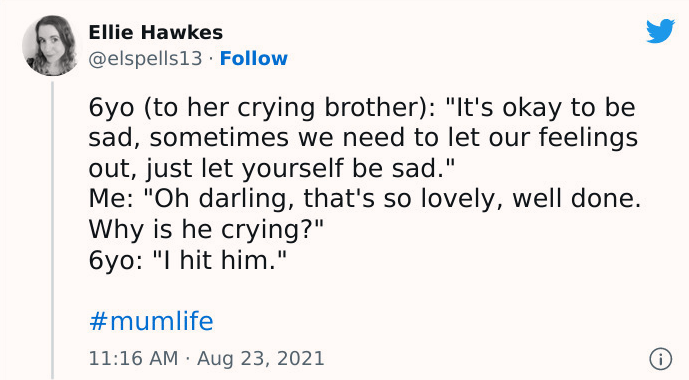The height and width of the screenshot is (380, 689).
Task: Click the word 'feelings' in the tweet
Action: tap(588, 138)
